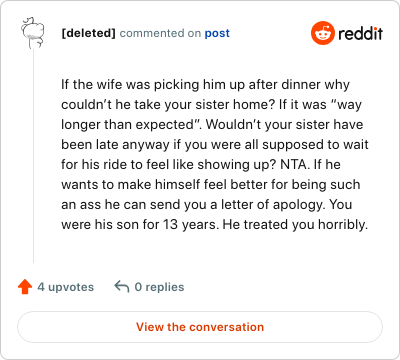Click the phrase "way longer than expected"
400x360 pixels.
pos(212,114)
